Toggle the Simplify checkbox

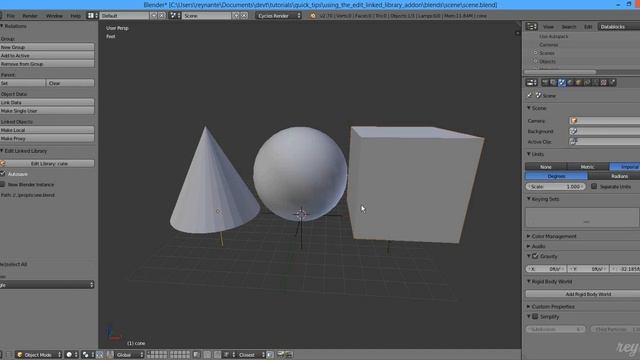pyautogui.click(x=535, y=316)
